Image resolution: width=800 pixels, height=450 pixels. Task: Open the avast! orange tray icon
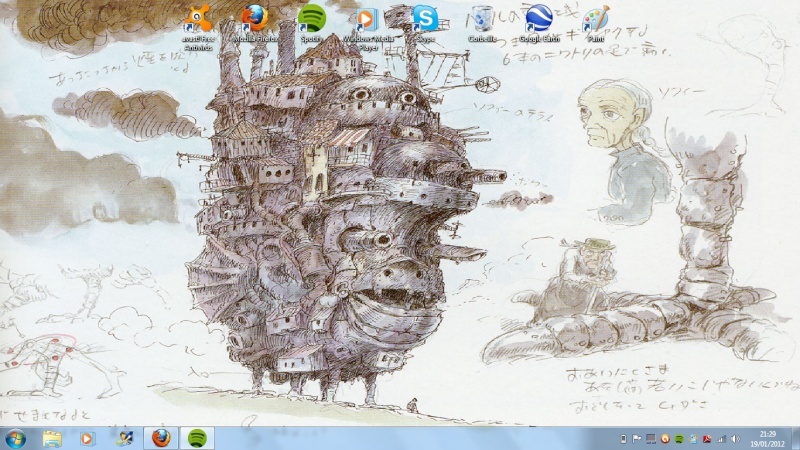point(665,439)
